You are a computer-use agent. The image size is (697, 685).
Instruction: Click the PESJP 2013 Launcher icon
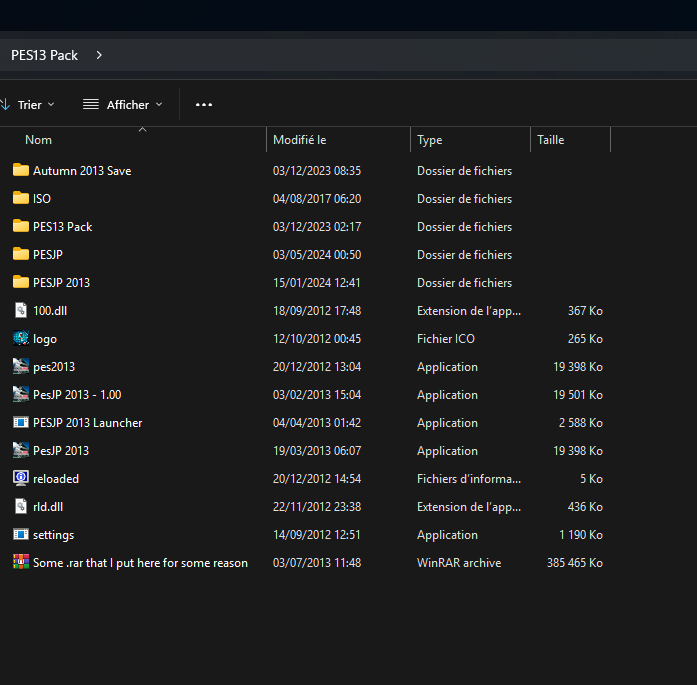[x=21, y=422]
